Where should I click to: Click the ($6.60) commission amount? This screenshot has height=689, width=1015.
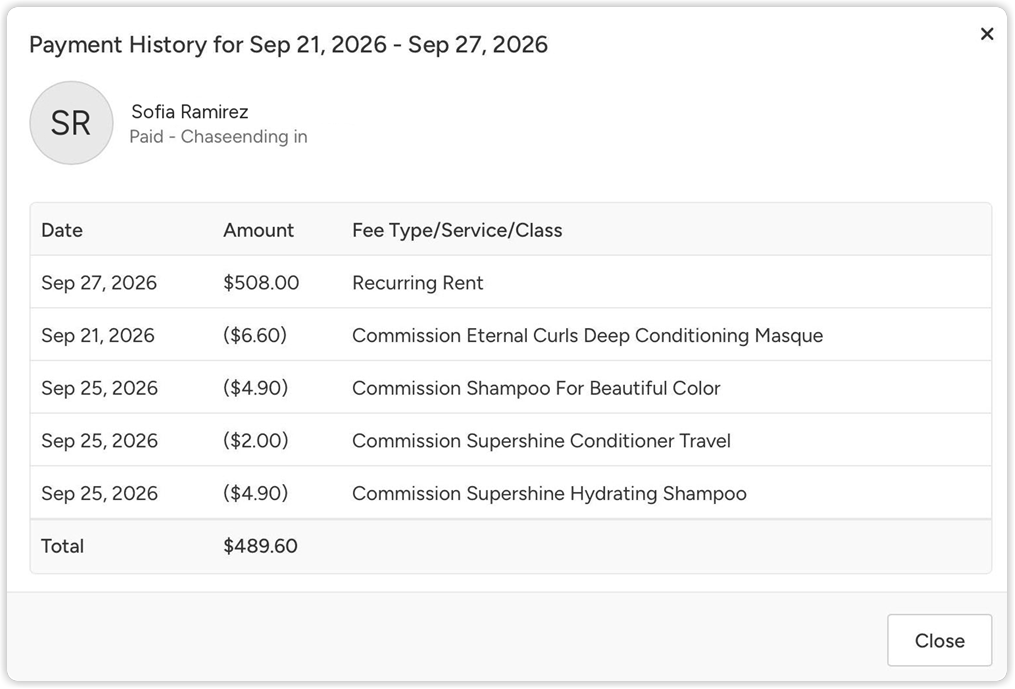pyautogui.click(x=255, y=335)
